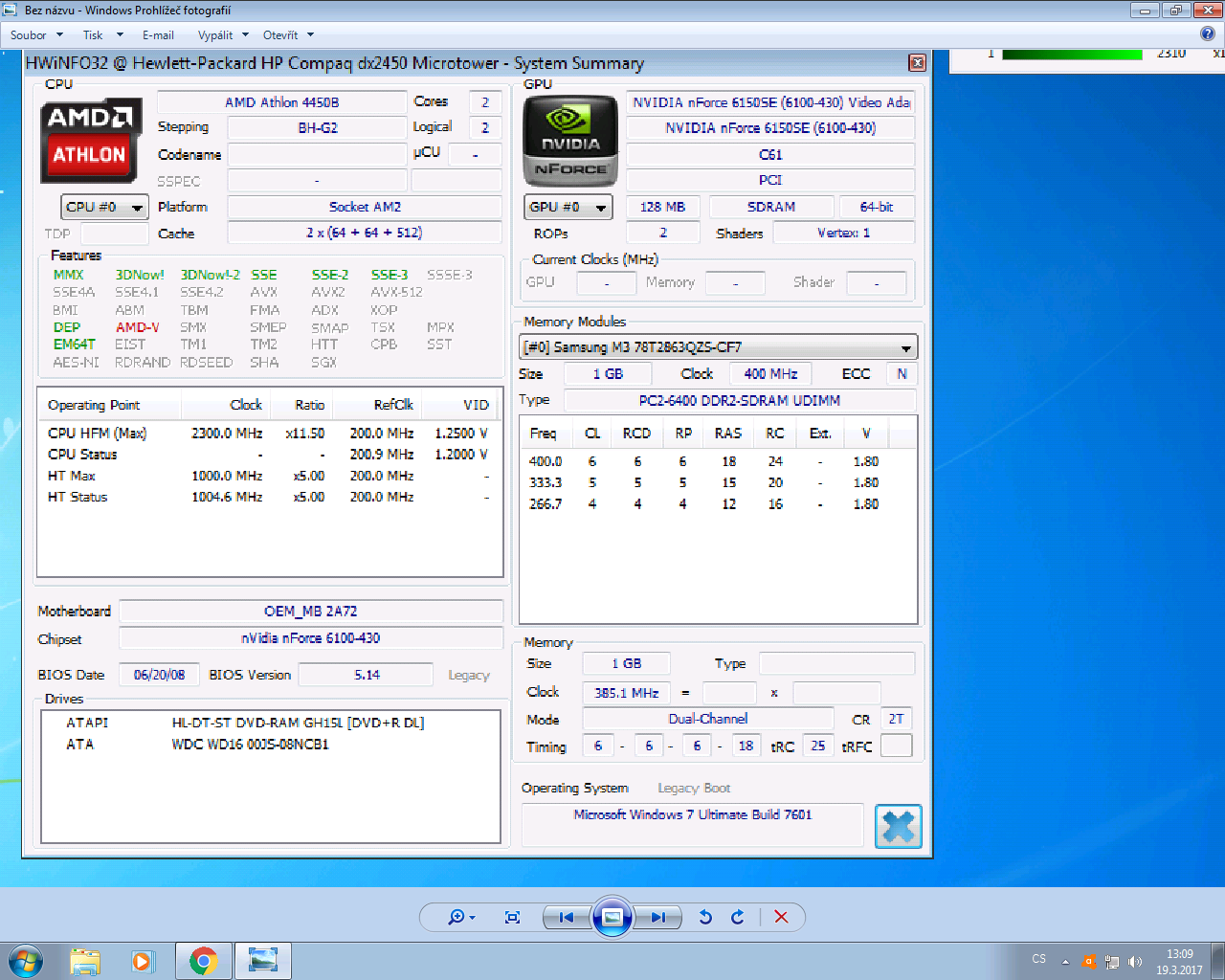The height and width of the screenshot is (980, 1225).
Task: Expand the GPU #0 dropdown
Action: [568, 207]
